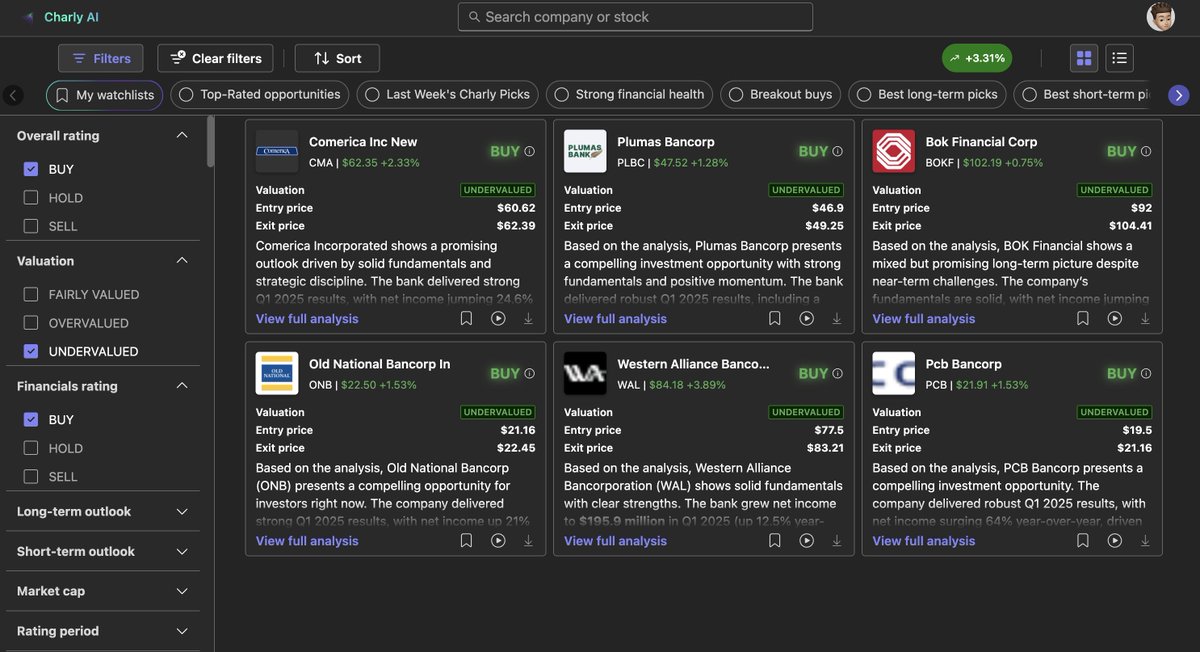Uncheck BUY under Financials rating
The height and width of the screenshot is (652, 1200).
31,420
